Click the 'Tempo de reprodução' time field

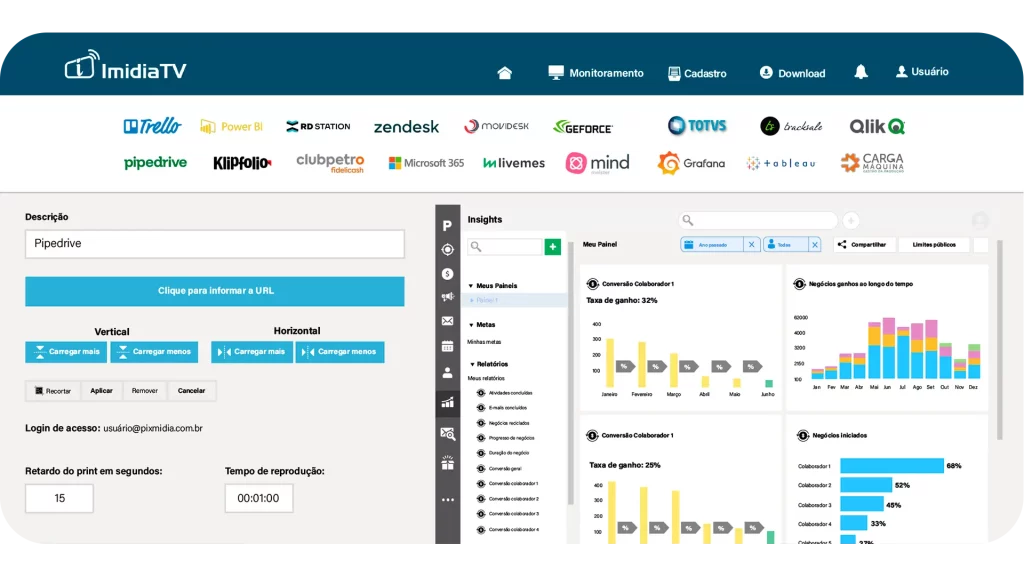click(x=259, y=498)
